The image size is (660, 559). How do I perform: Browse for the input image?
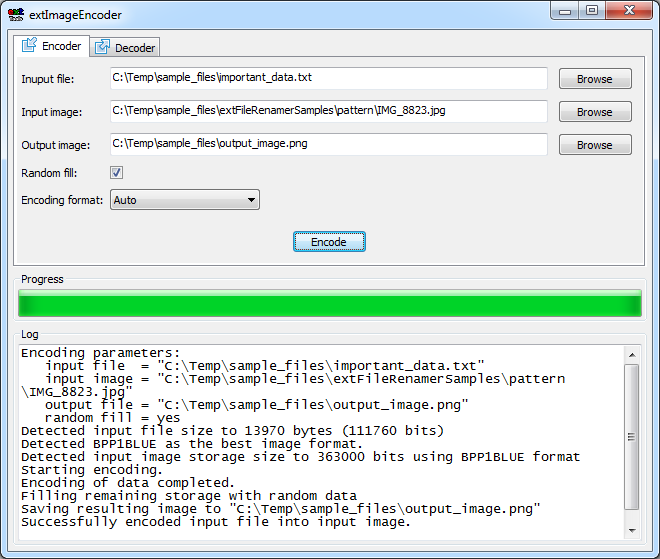pos(594,112)
